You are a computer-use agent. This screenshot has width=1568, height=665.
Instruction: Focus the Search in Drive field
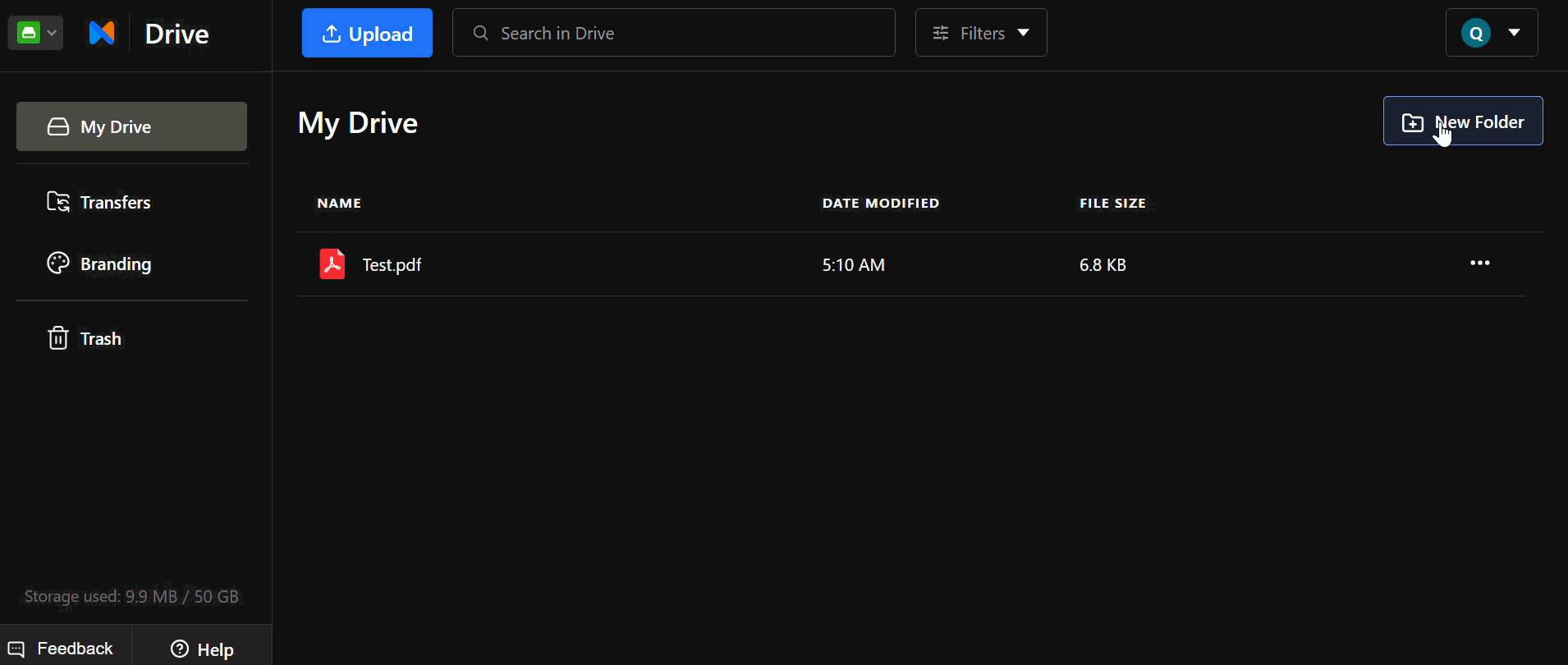pos(673,33)
